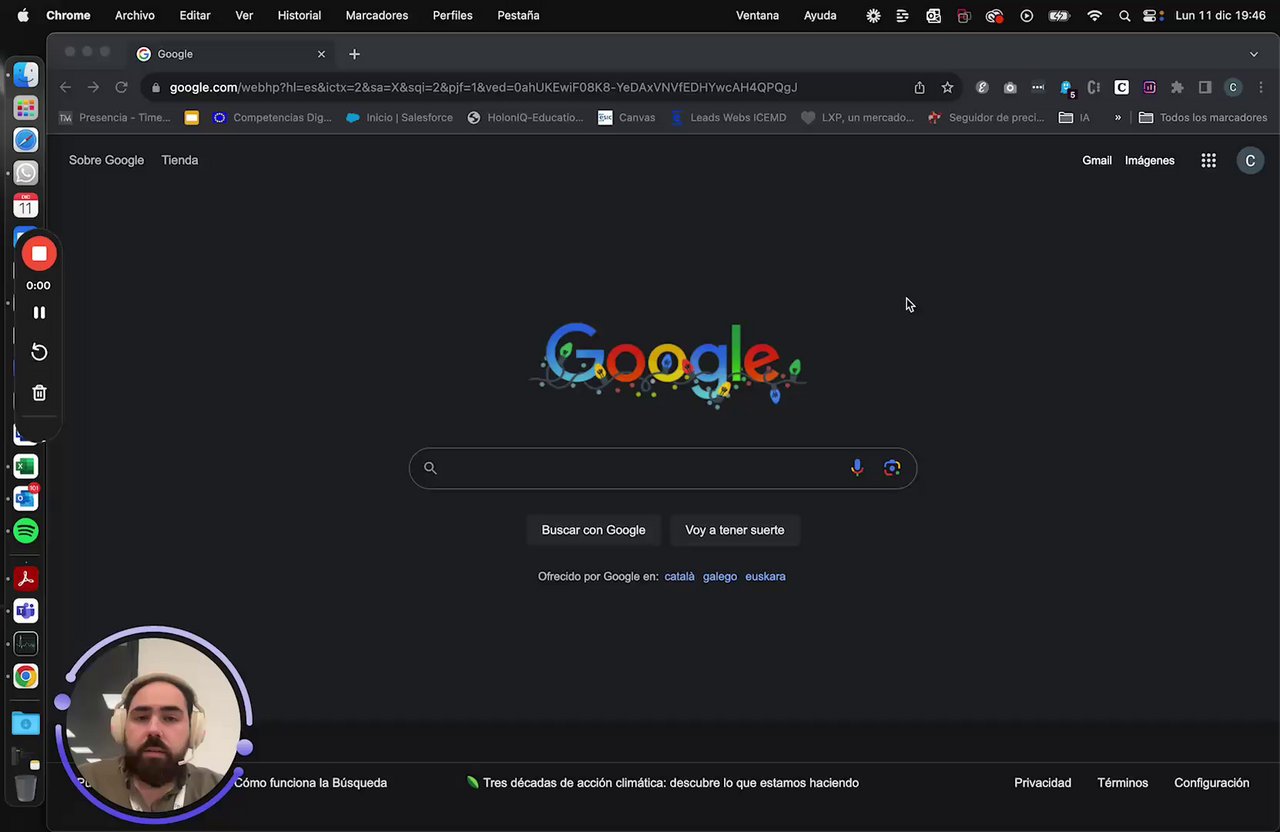Open Adobe Acrobat from the Dock
The image size is (1280, 832).
point(26,578)
